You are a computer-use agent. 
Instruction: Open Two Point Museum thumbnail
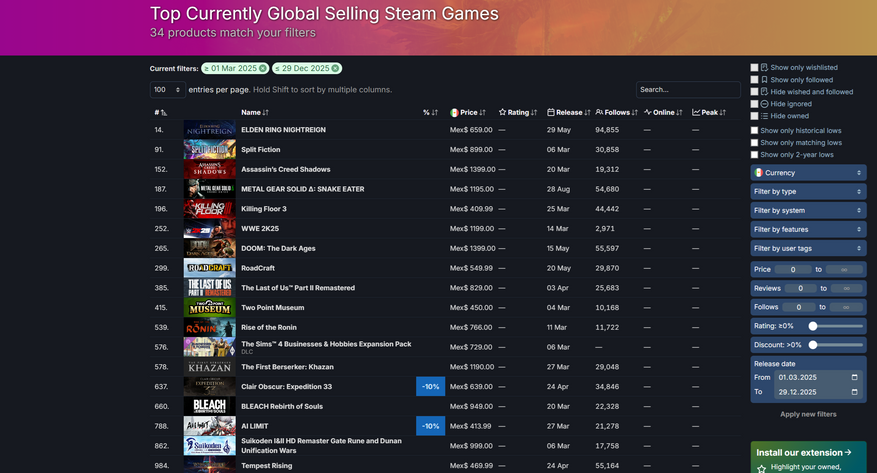click(210, 308)
